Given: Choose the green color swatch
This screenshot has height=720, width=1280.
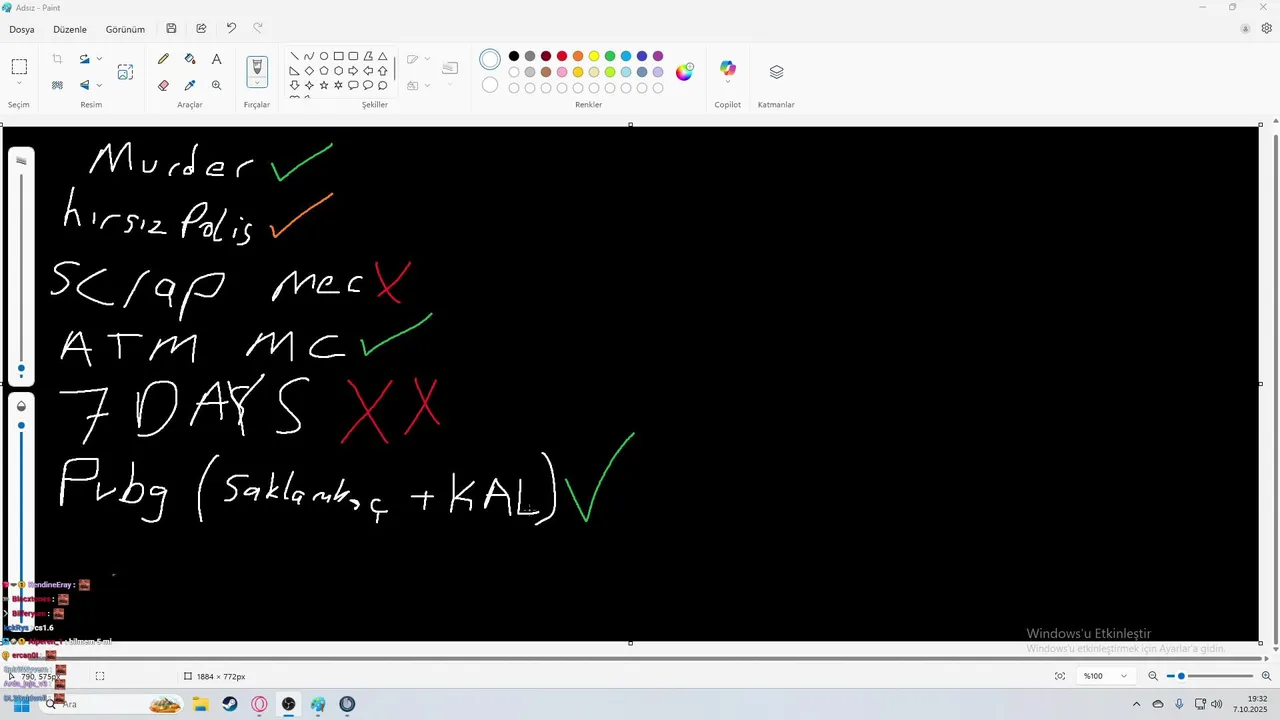Looking at the screenshot, I should coord(610,56).
